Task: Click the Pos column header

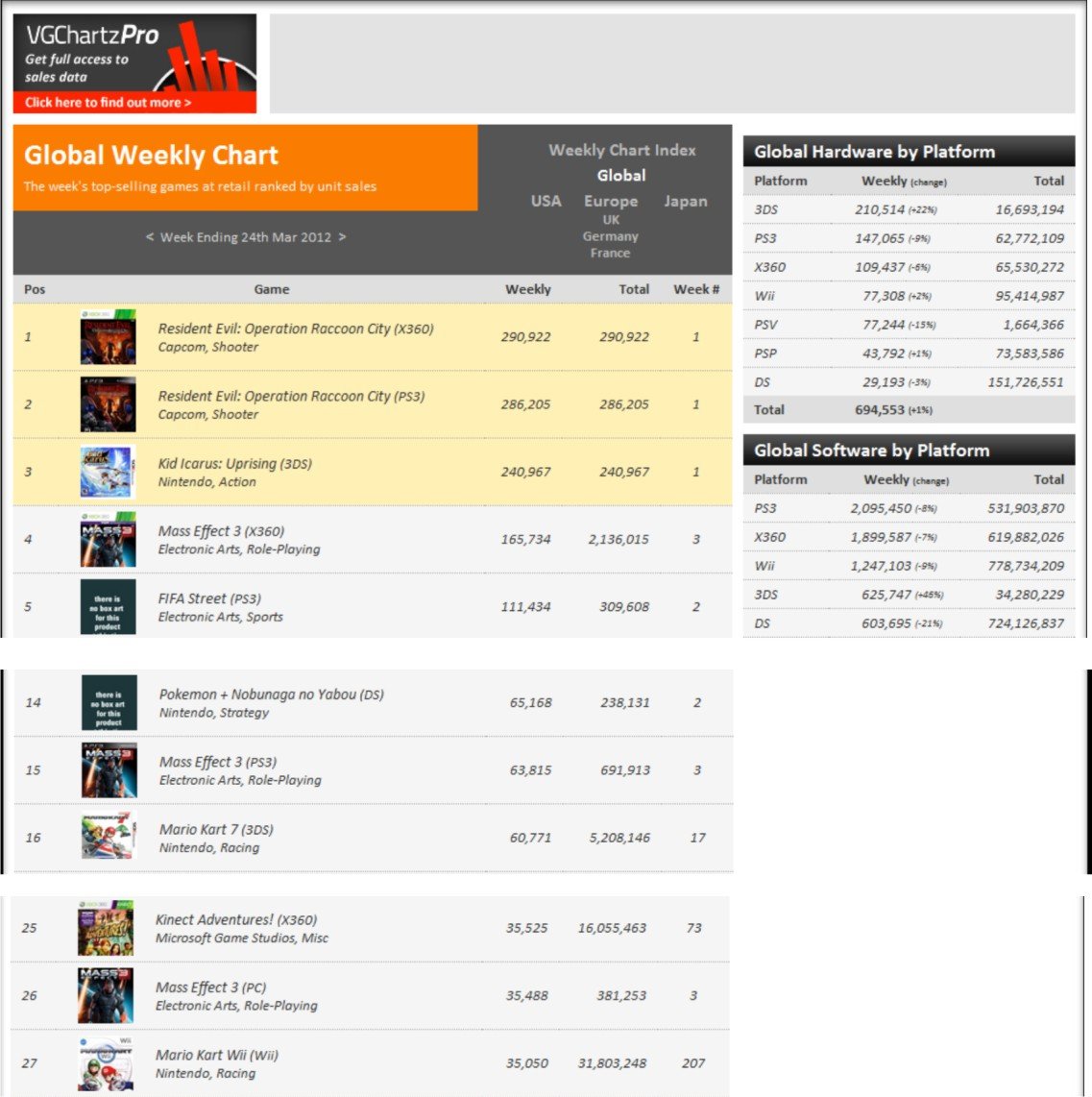Action: [35, 289]
